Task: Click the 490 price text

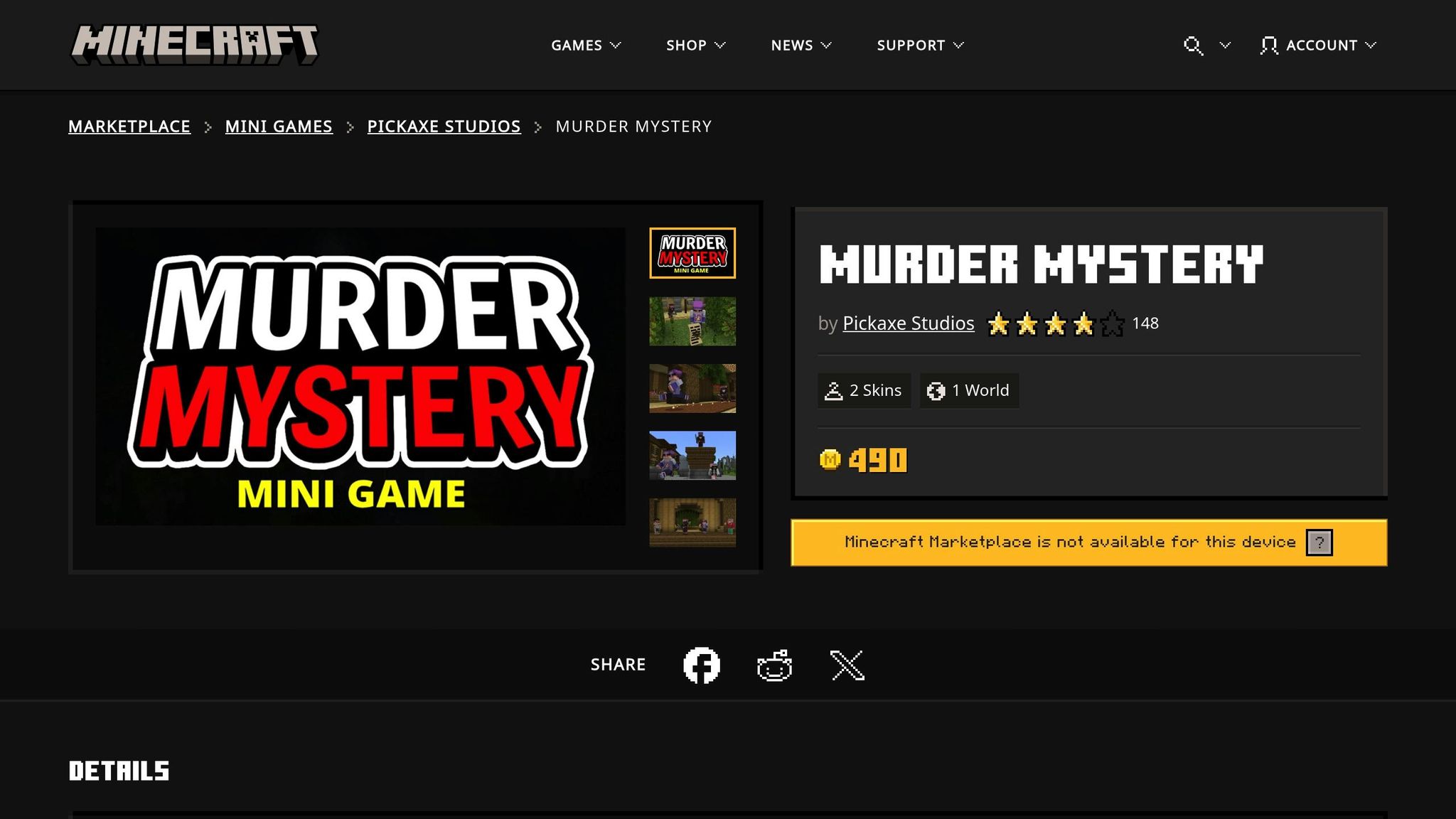Action: point(878,460)
